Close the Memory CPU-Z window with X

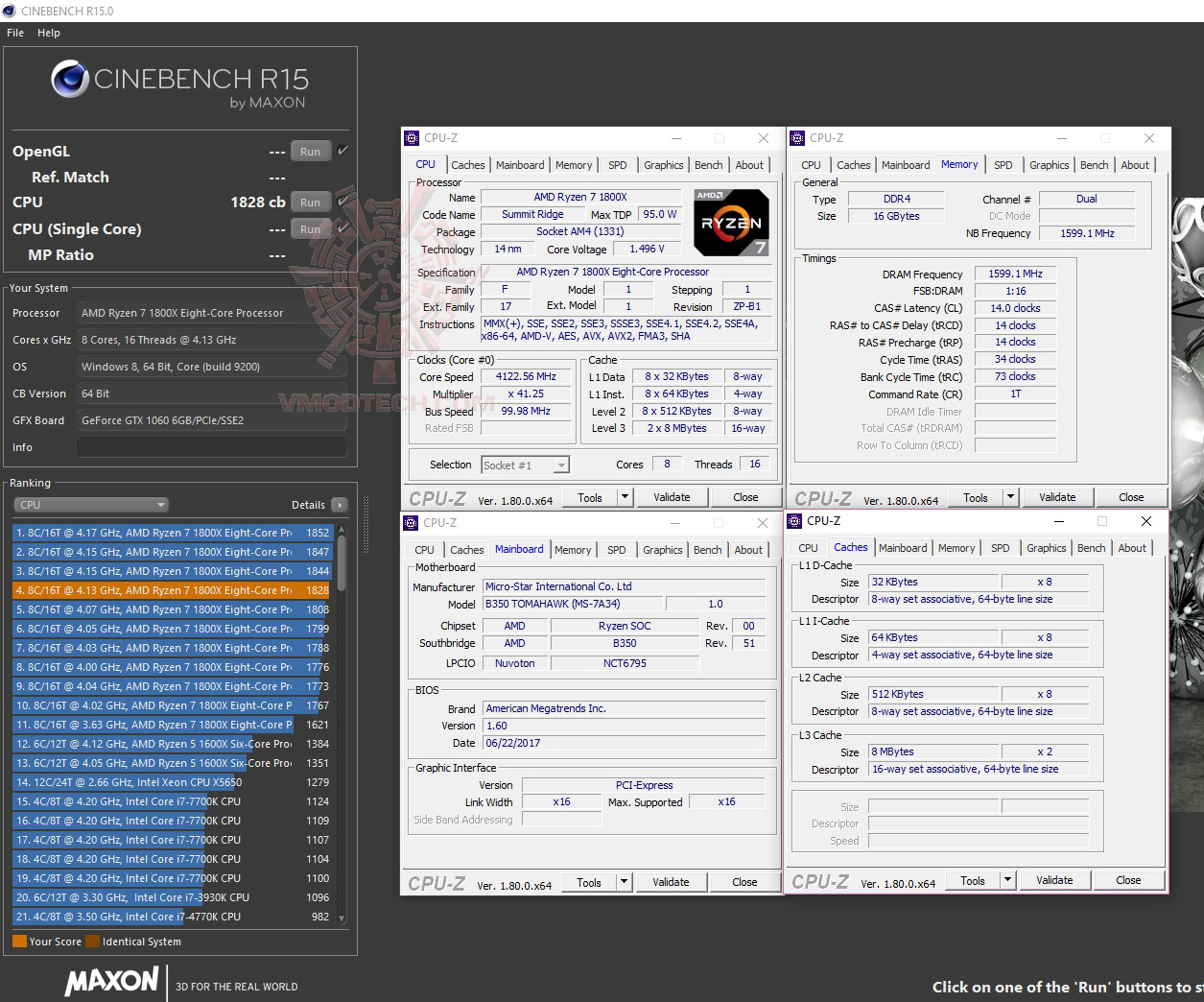click(1149, 138)
